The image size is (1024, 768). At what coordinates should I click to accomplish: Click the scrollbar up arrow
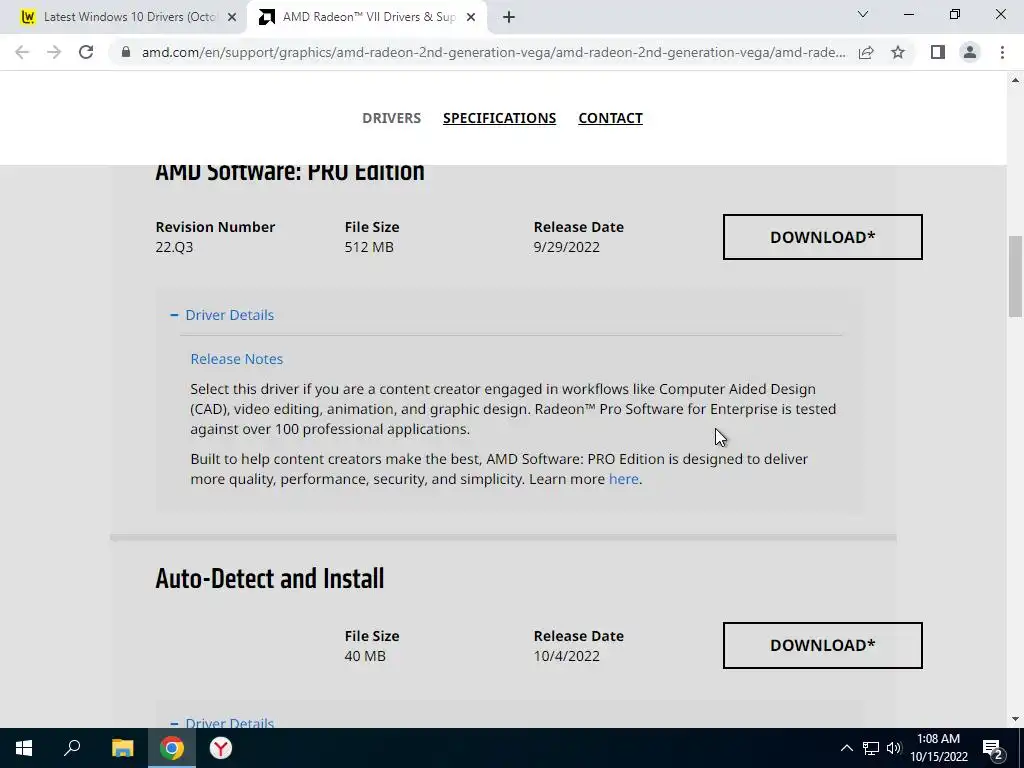(1015, 80)
